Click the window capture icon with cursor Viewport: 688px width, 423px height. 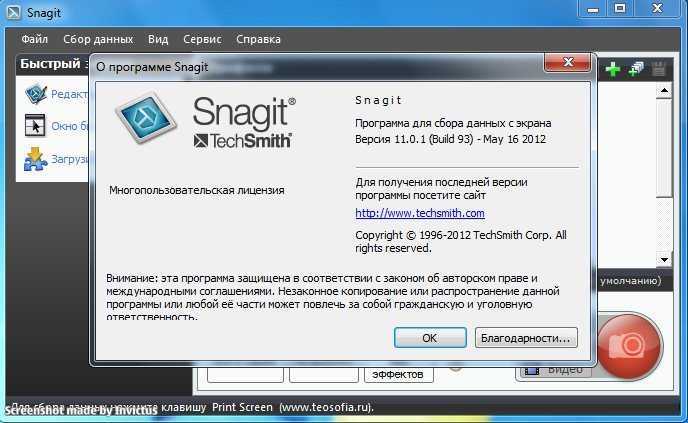[35, 125]
